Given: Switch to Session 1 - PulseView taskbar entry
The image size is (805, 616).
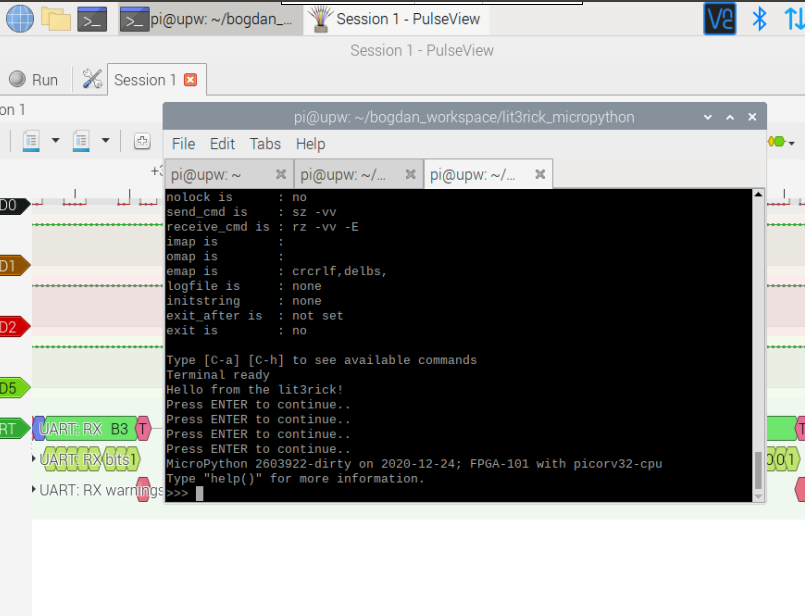Looking at the screenshot, I should pos(396,20).
